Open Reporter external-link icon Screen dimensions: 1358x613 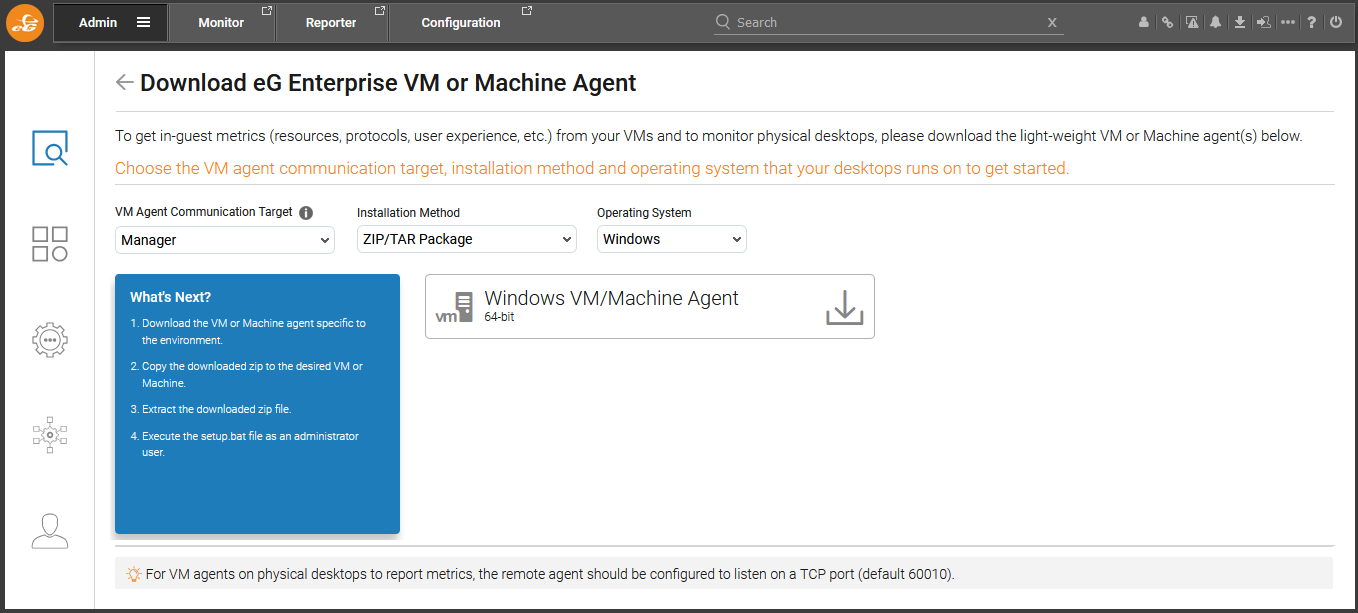coord(380,11)
